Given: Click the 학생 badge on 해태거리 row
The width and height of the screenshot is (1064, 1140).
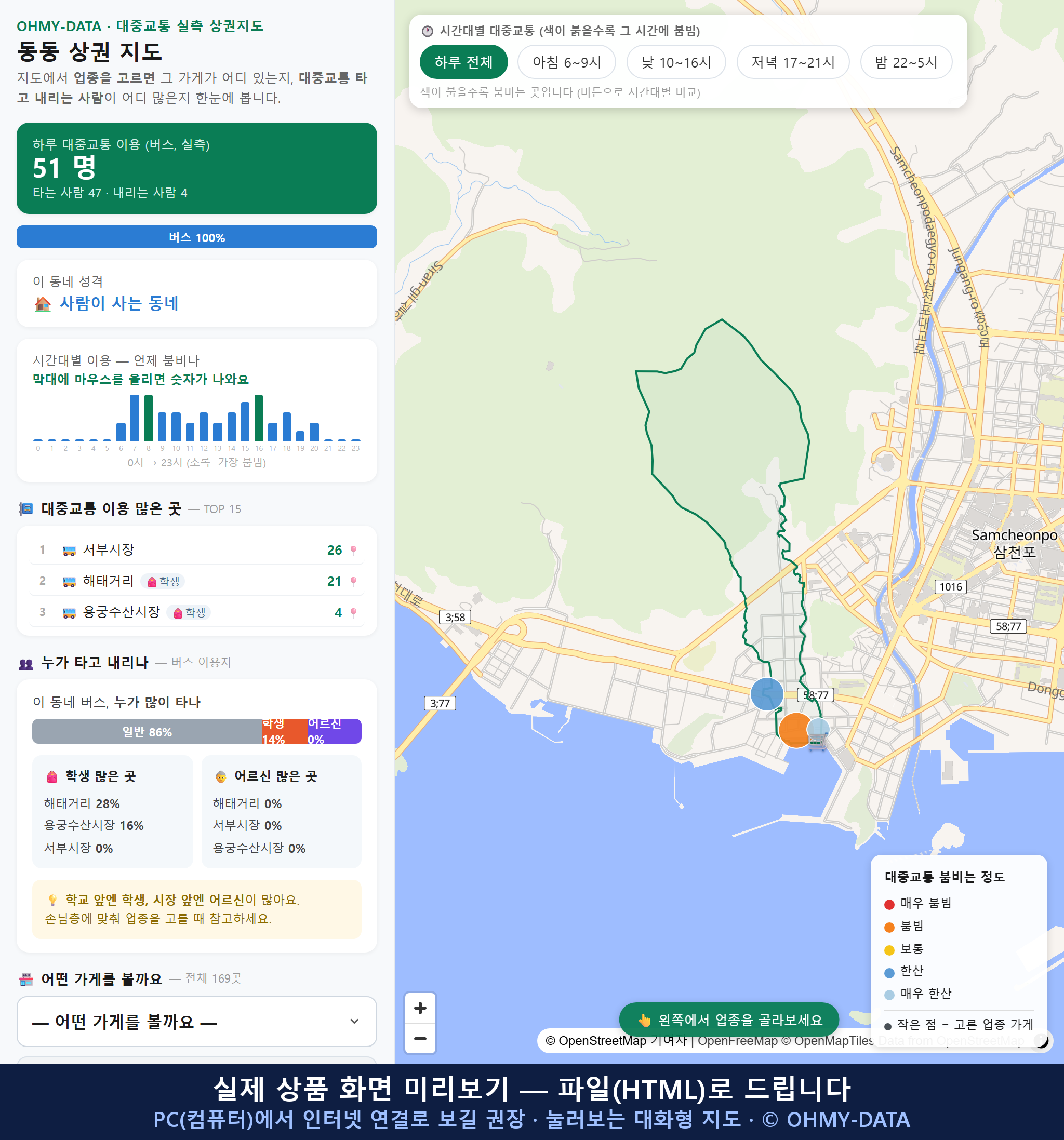Looking at the screenshot, I should pyautogui.click(x=163, y=582).
